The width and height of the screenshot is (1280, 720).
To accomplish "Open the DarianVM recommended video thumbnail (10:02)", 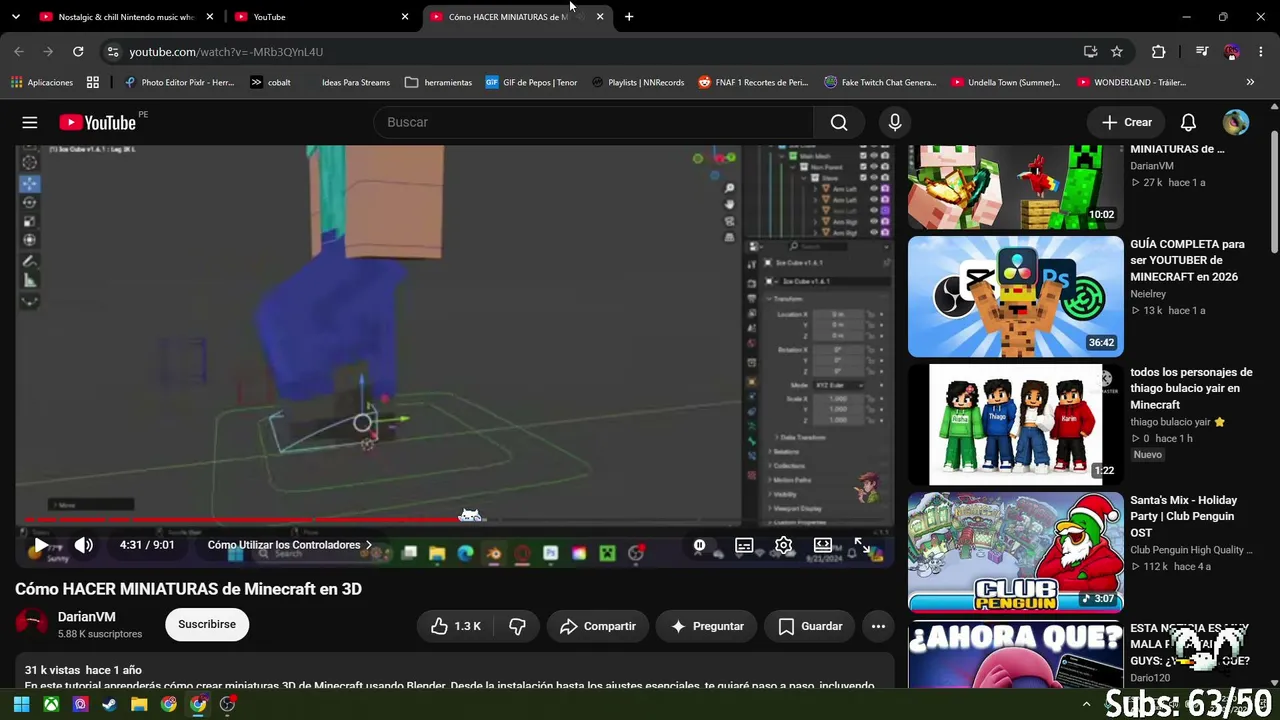I will tap(1016, 187).
